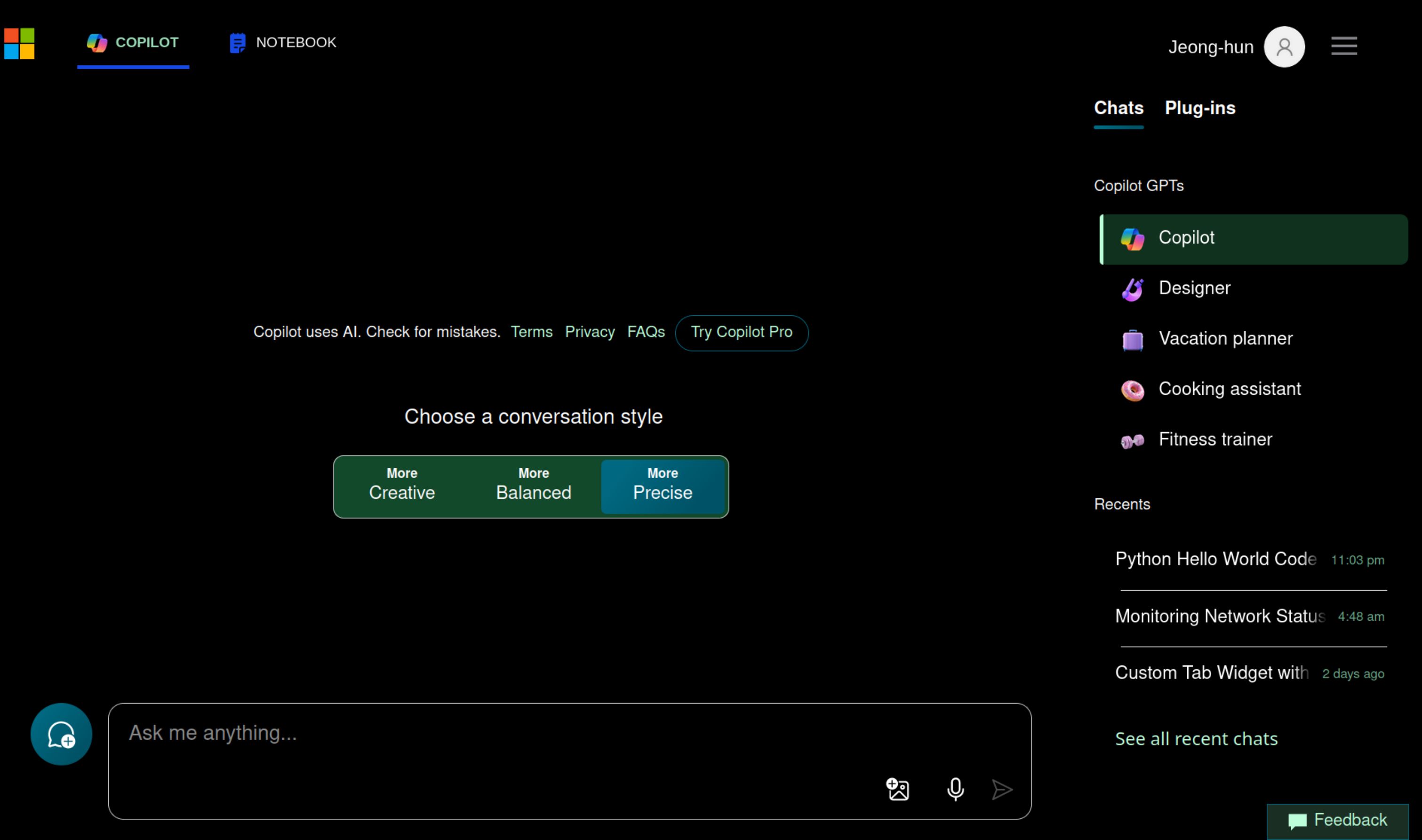Image resolution: width=1422 pixels, height=840 pixels.
Task: Click the Fitness trainer dumbbell icon
Action: coord(1132,441)
